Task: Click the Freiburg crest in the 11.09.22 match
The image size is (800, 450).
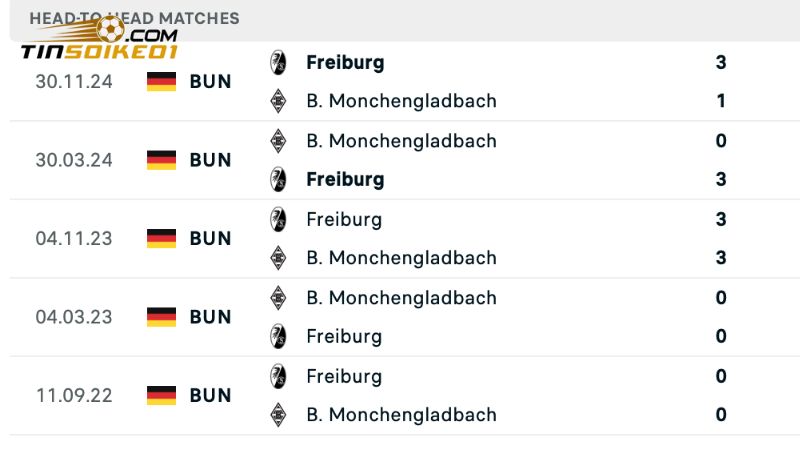Action: (x=279, y=376)
